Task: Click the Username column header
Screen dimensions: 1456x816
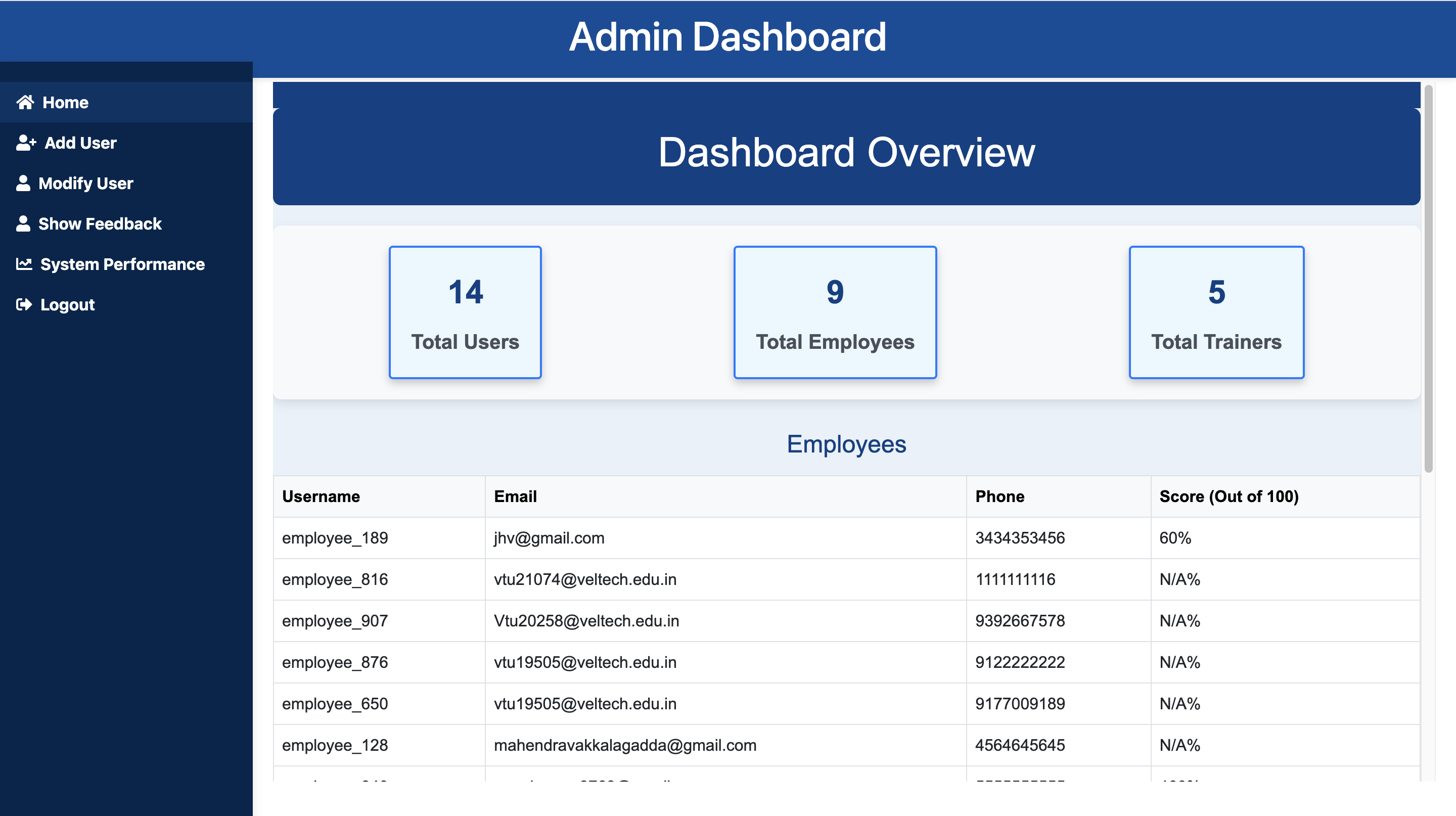Action: pyautogui.click(x=321, y=496)
